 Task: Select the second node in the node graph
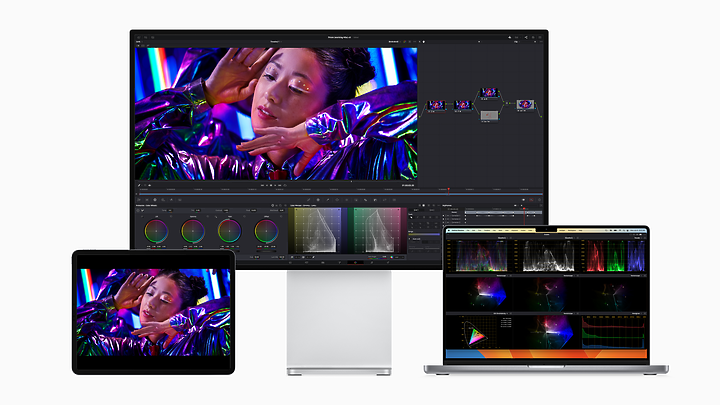pos(462,105)
